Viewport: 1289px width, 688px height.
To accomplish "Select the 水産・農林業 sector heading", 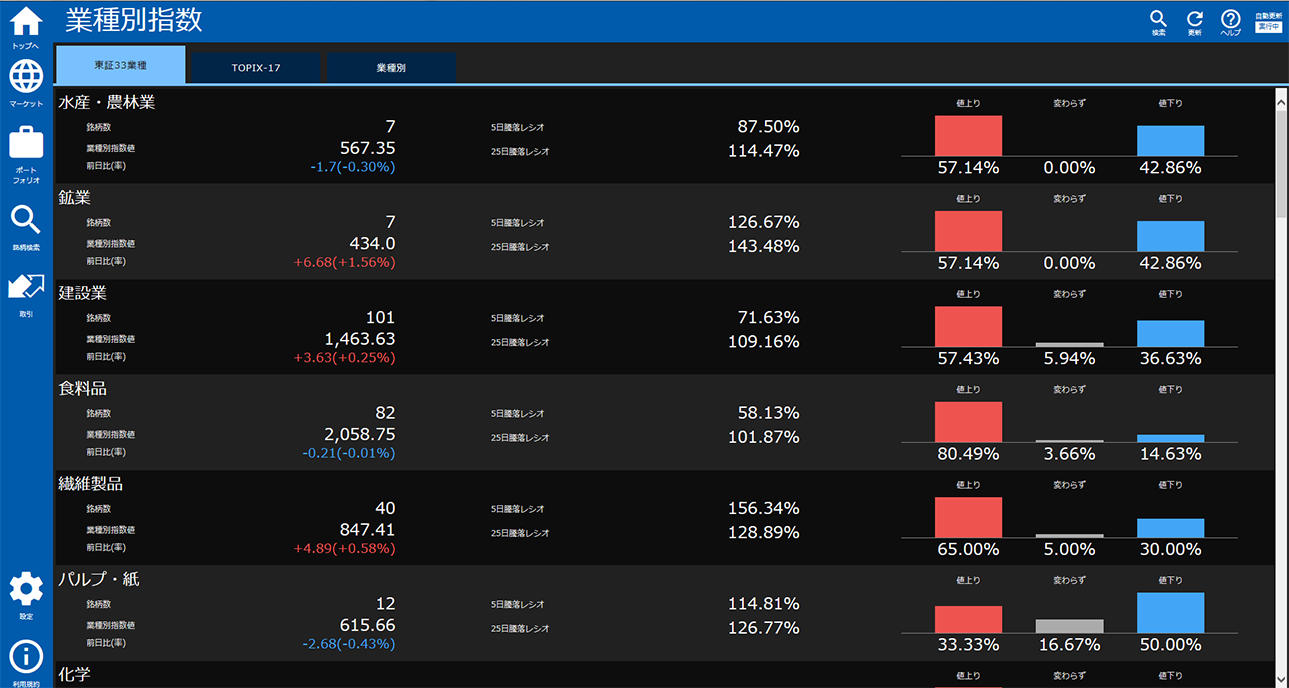I will point(107,102).
